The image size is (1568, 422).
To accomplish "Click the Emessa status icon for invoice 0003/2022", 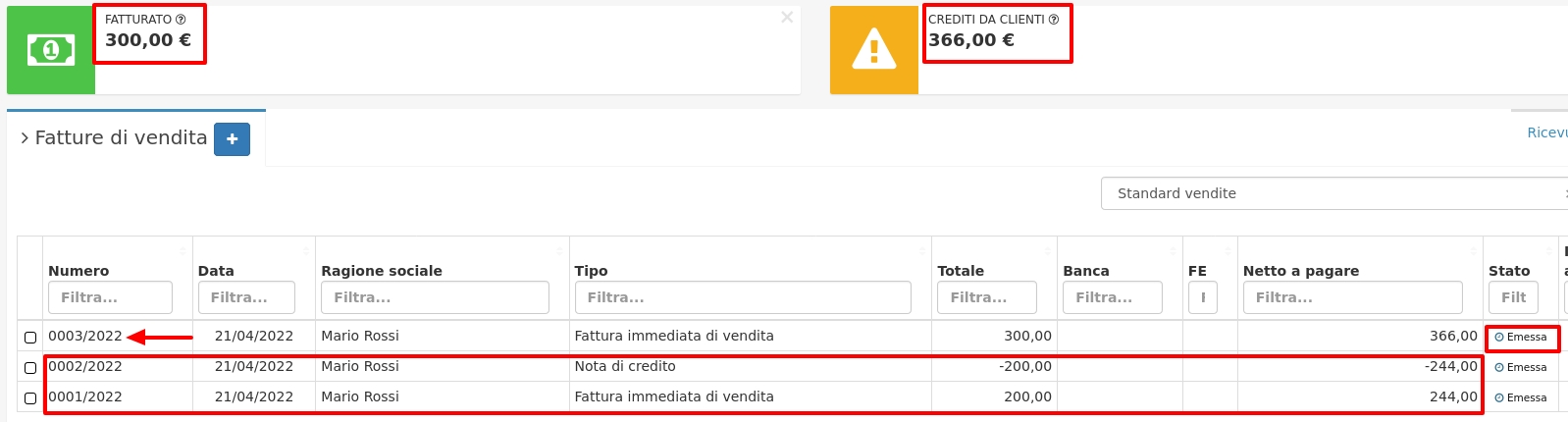I will (1499, 338).
